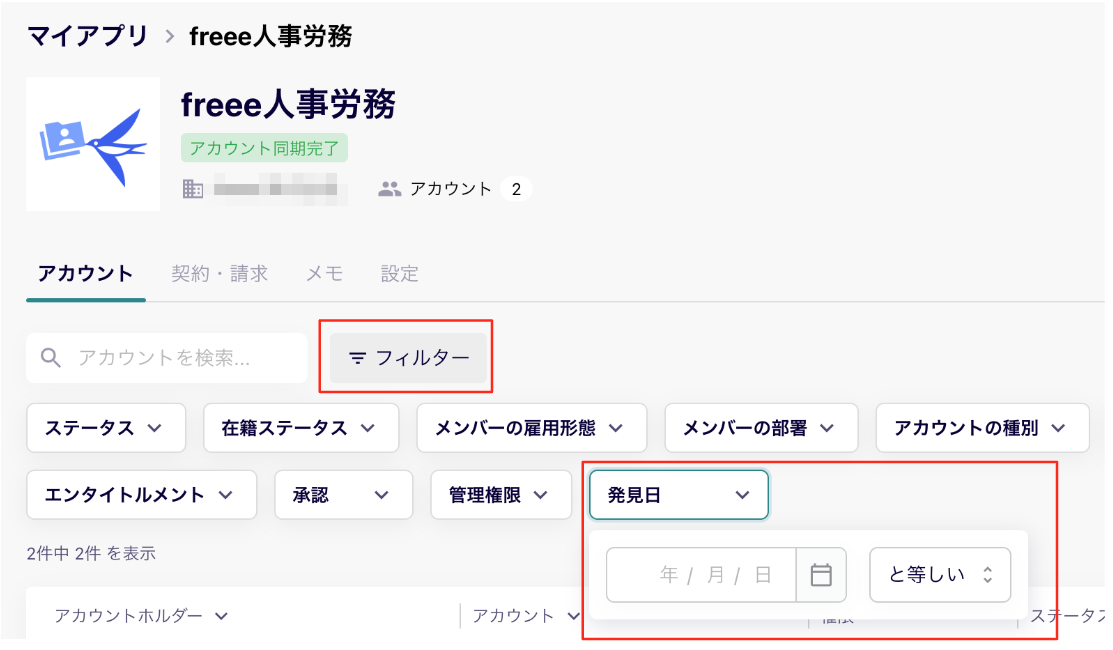Click the people accounts icon

(x=390, y=189)
